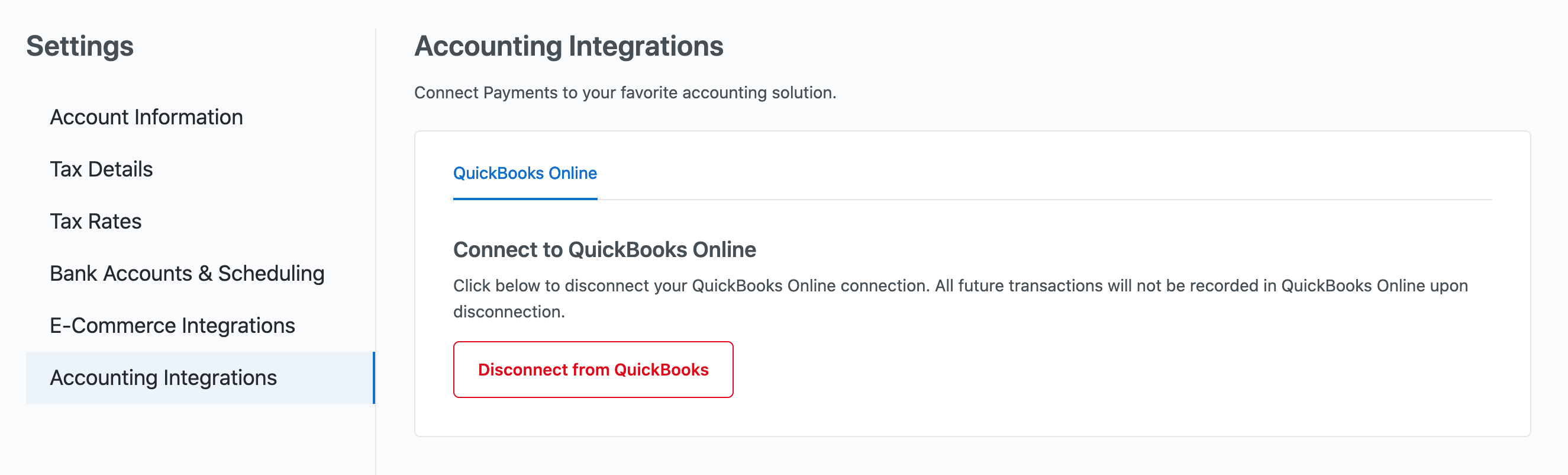Click Connect to QuickBooks Online heading
Image resolution: width=1568 pixels, height=475 pixels.
(605, 250)
